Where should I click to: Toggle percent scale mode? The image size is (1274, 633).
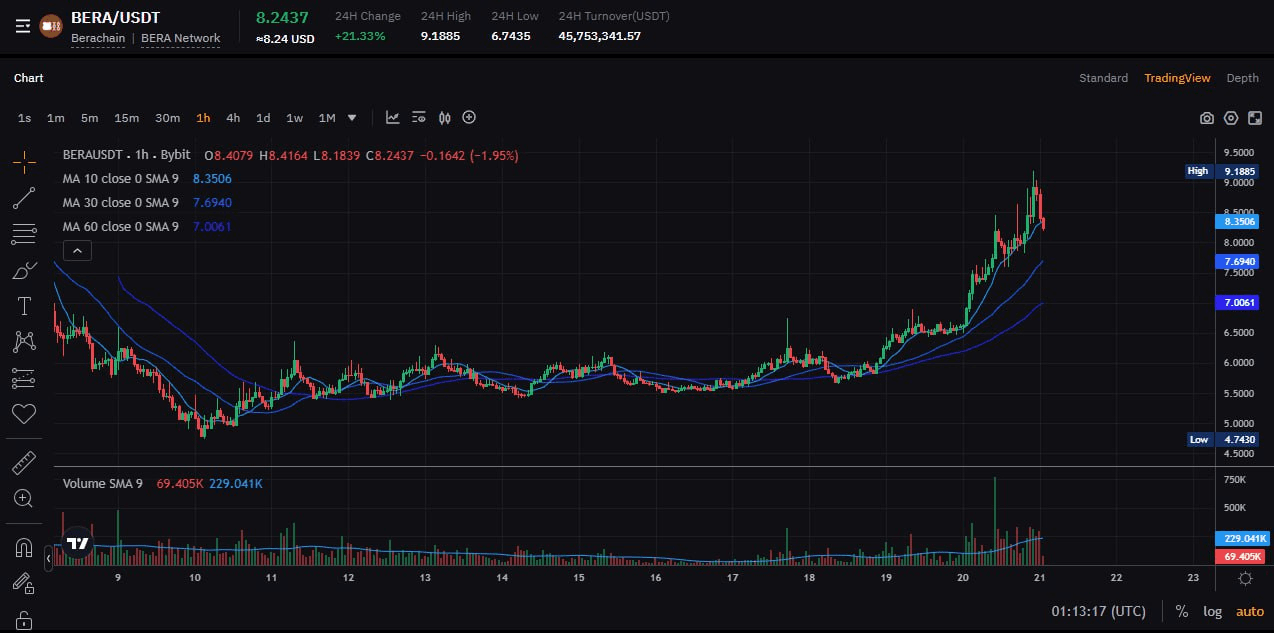click(1181, 611)
